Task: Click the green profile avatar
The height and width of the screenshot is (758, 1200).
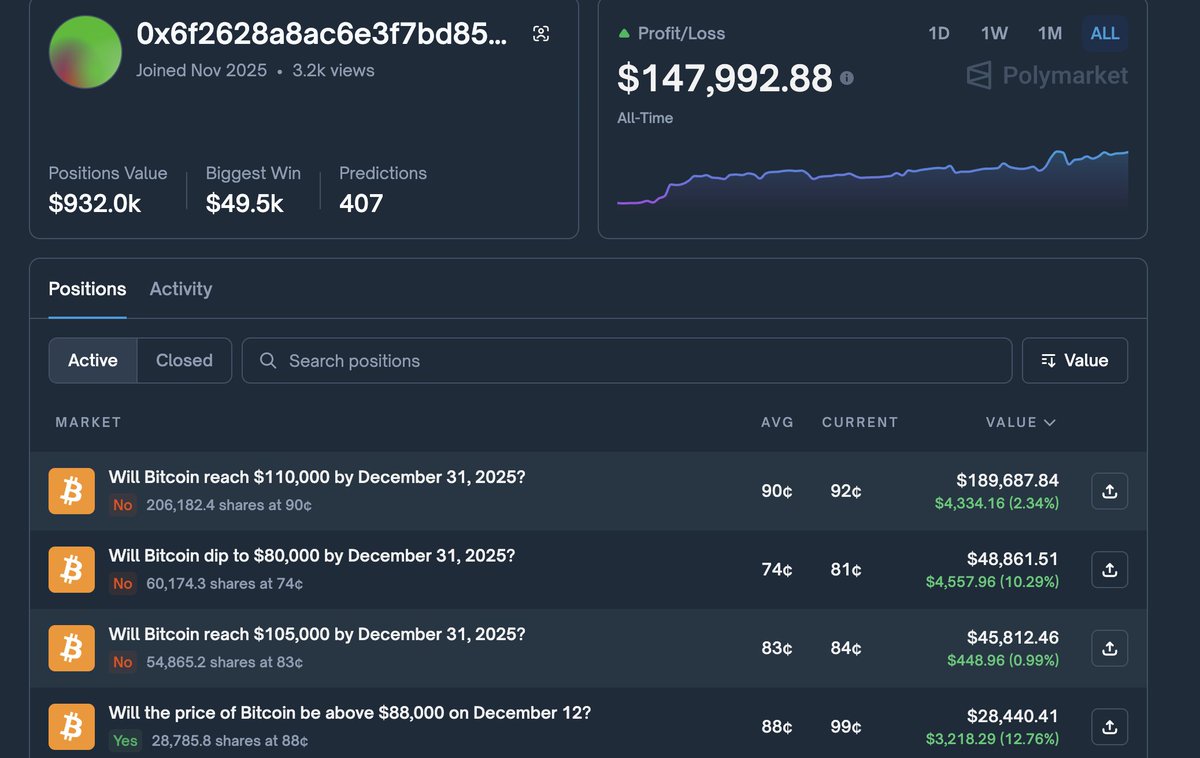Action: point(85,51)
